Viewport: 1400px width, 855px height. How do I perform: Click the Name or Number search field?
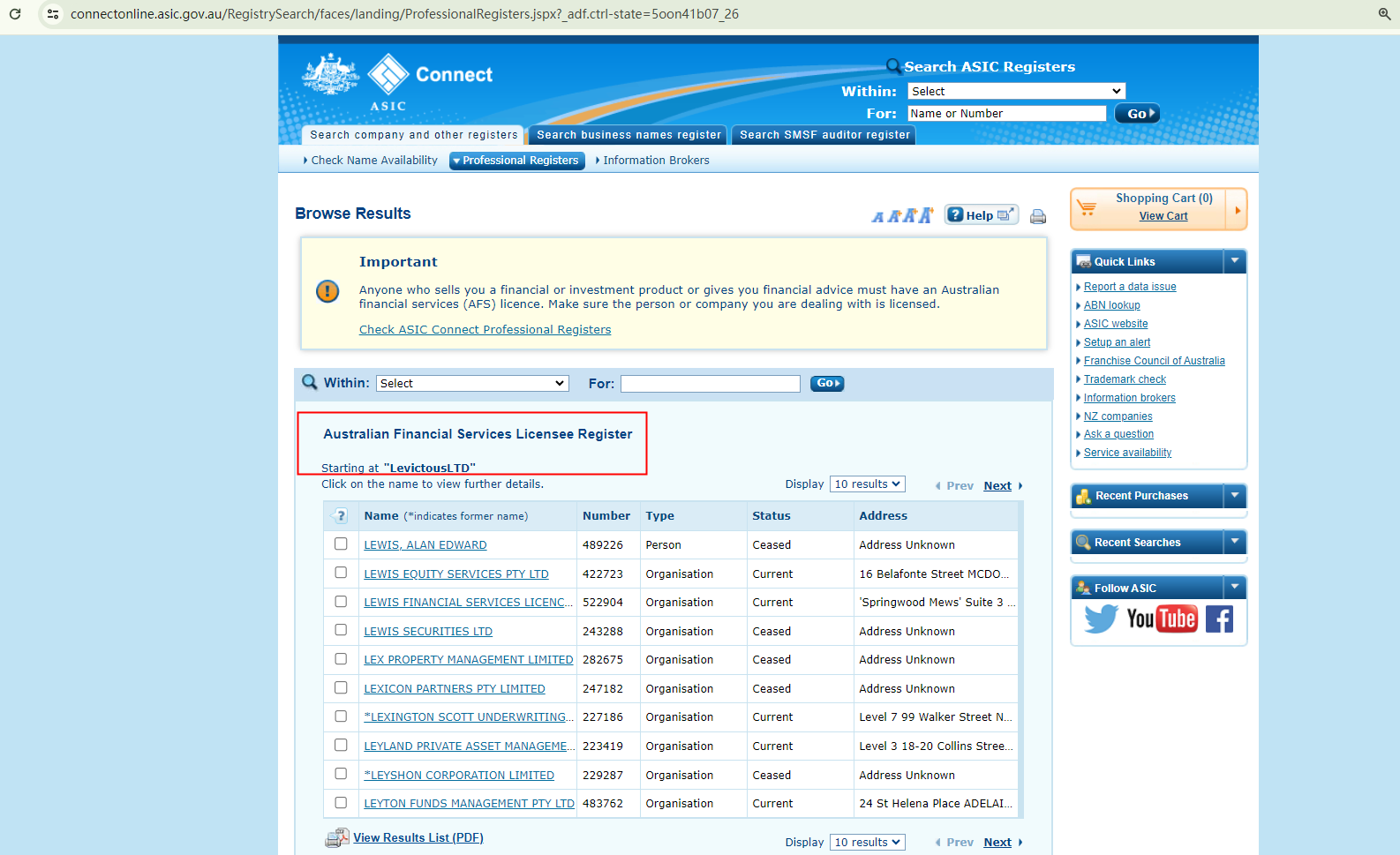tap(1006, 114)
